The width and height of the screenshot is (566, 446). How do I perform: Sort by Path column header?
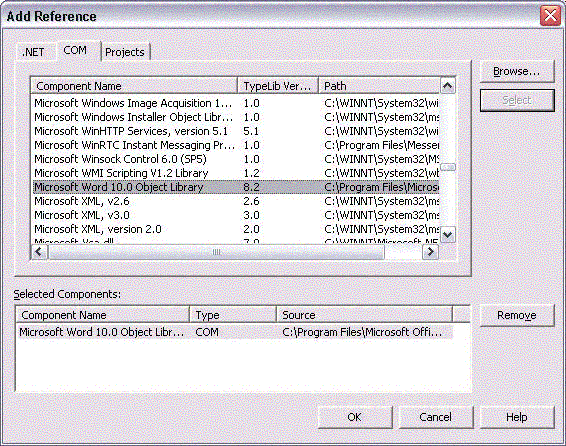coord(379,86)
